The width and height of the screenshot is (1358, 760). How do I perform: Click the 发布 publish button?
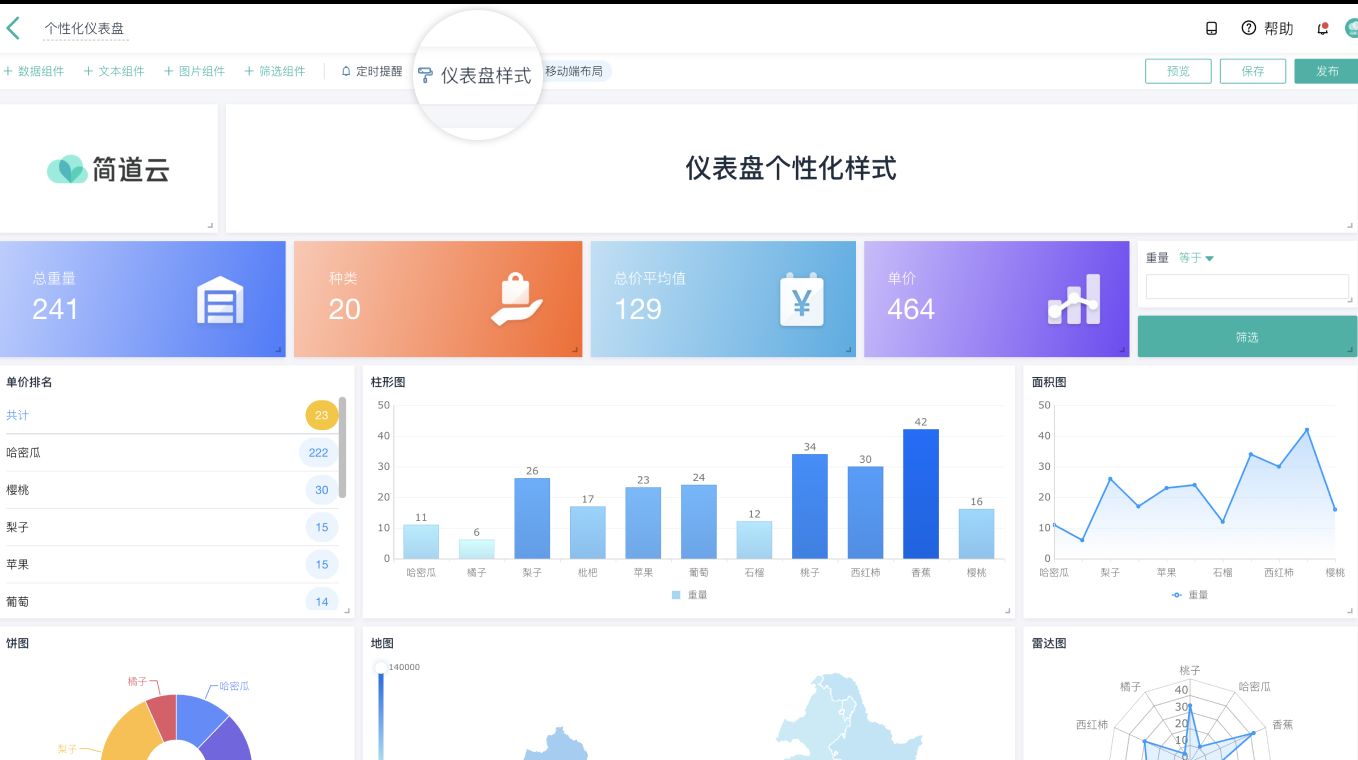click(x=1327, y=71)
